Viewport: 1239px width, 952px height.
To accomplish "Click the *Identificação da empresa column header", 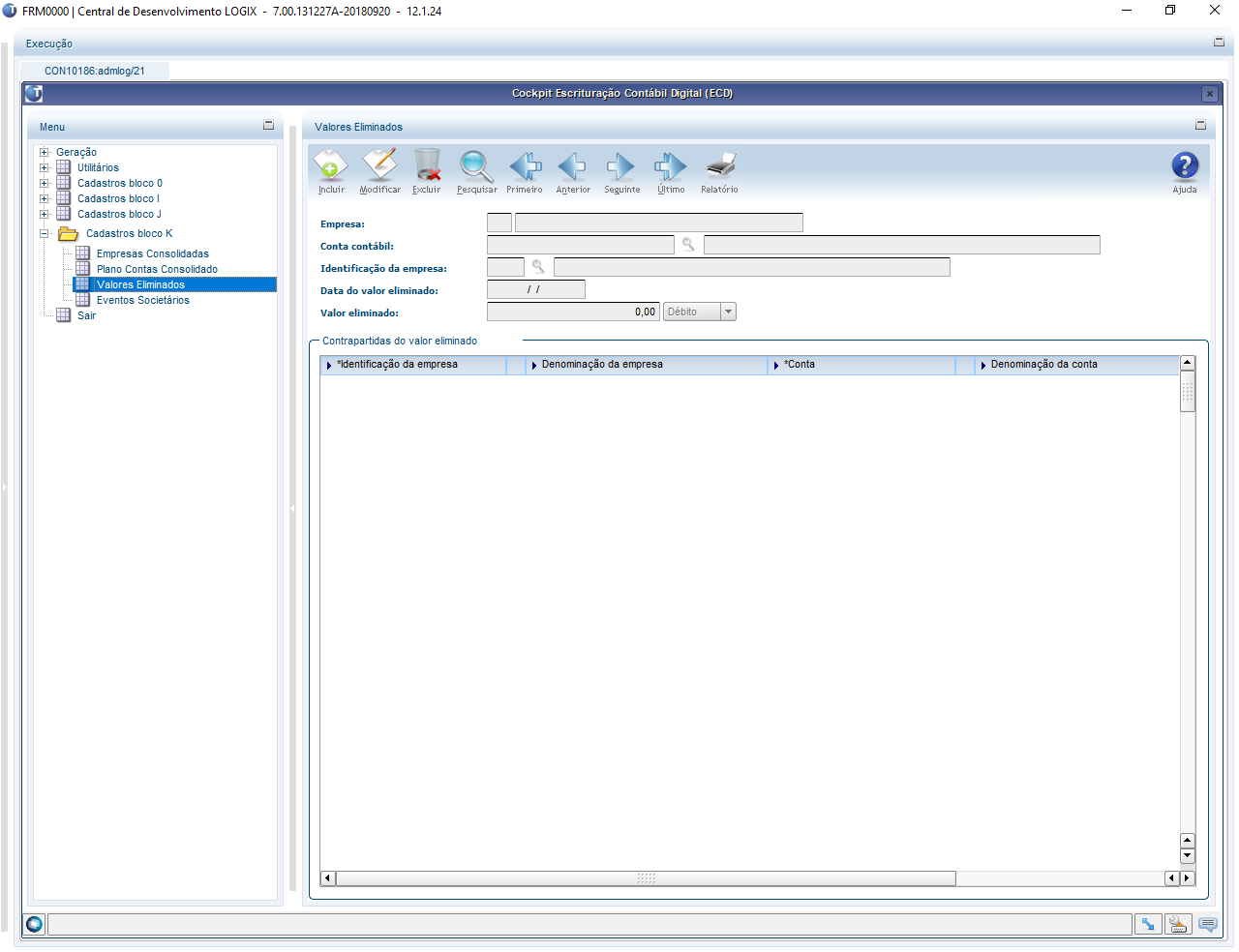I will [413, 365].
